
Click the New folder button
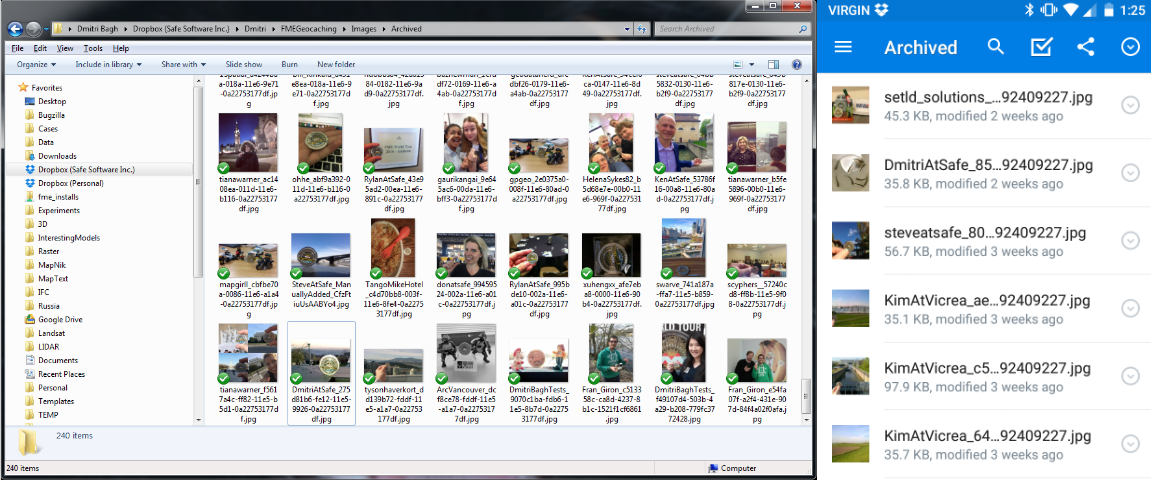point(337,65)
